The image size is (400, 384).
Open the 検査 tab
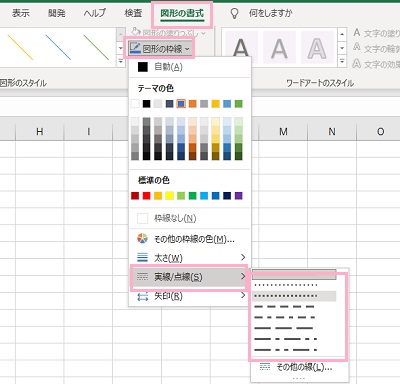click(133, 13)
